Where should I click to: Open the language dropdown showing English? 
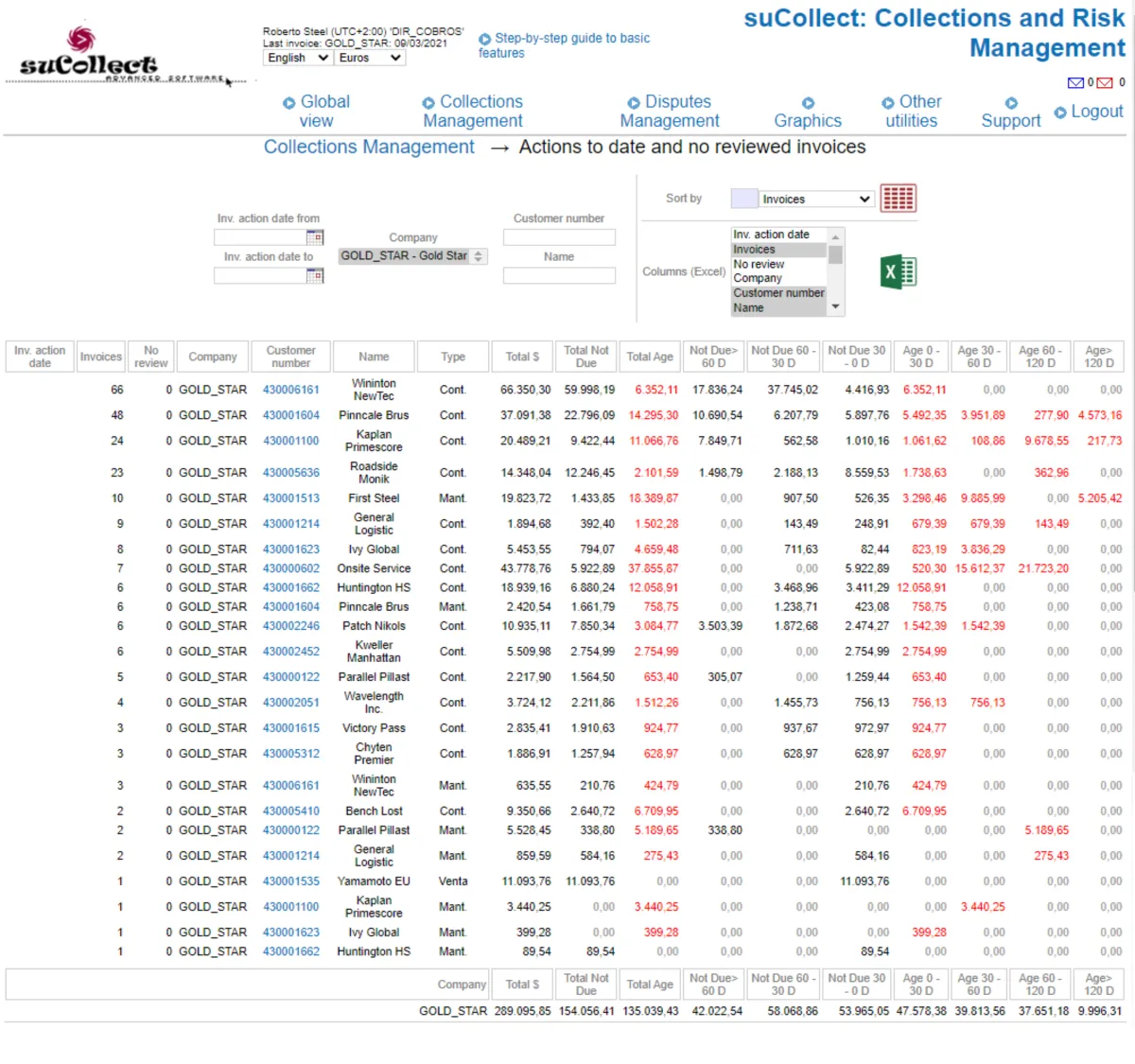[x=297, y=58]
